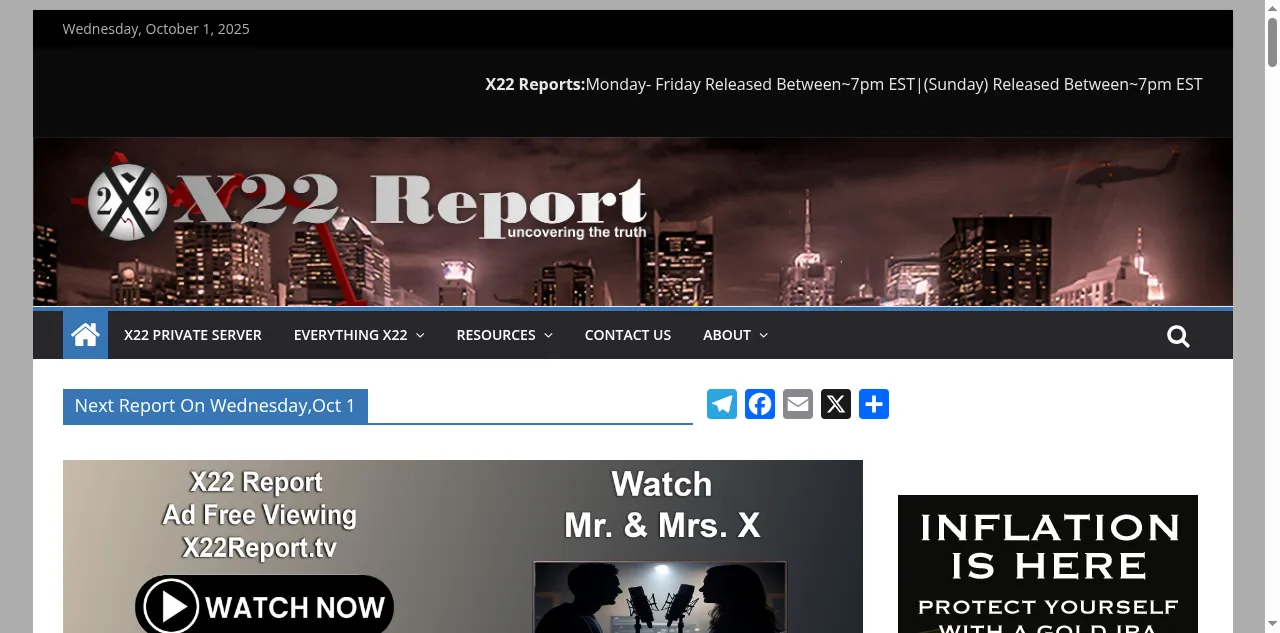Open the blue plus Share icon
The height and width of the screenshot is (633, 1280).
pyautogui.click(x=874, y=404)
